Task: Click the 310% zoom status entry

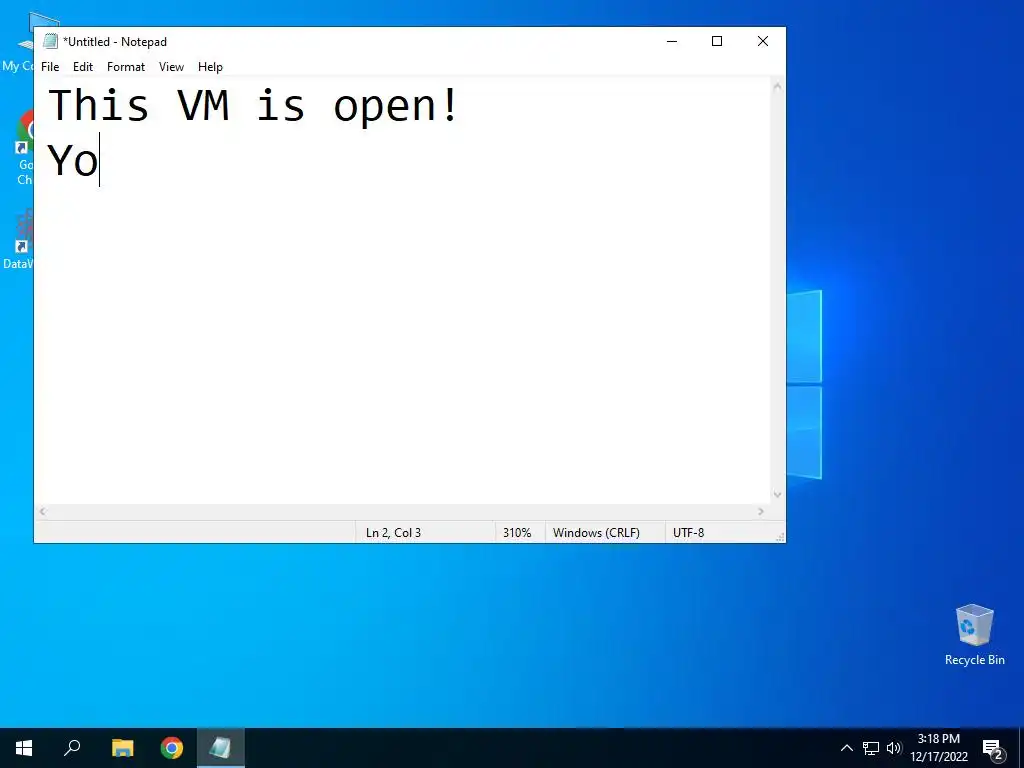Action: pos(517,533)
